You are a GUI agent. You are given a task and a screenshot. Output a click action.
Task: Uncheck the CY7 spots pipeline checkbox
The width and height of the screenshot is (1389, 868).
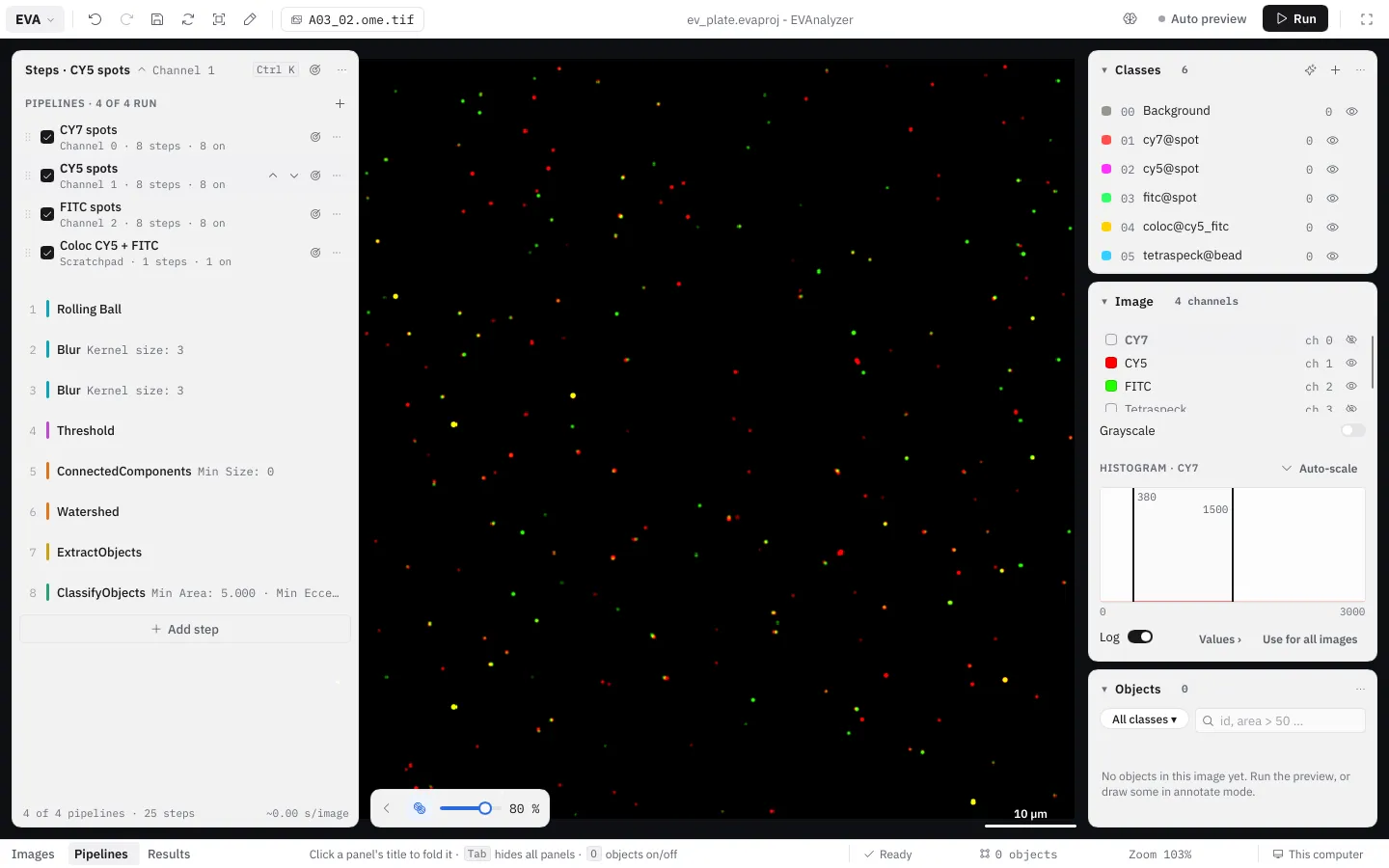pos(47,137)
